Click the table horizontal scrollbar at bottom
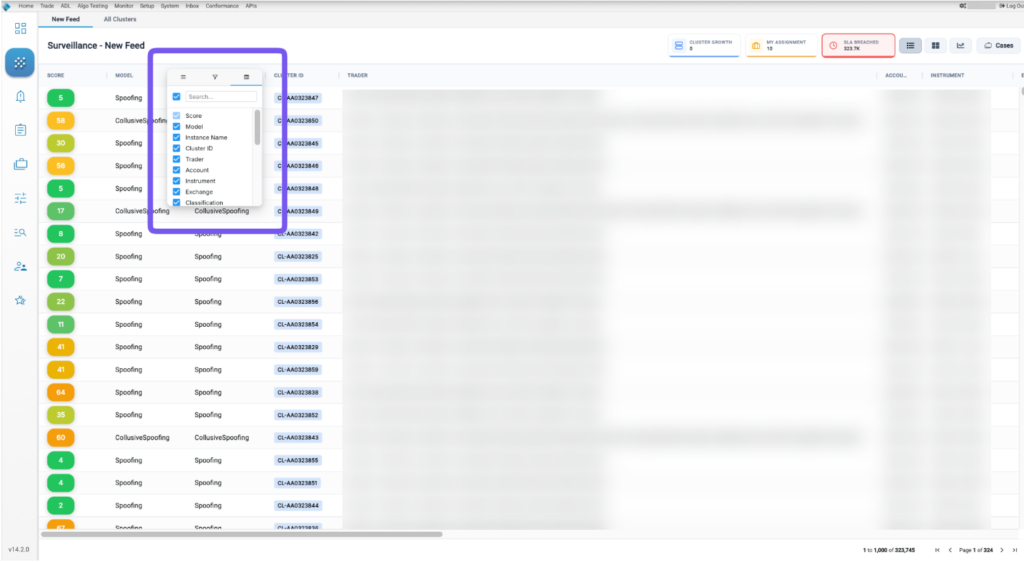This screenshot has width=1024, height=562. [x=242, y=534]
